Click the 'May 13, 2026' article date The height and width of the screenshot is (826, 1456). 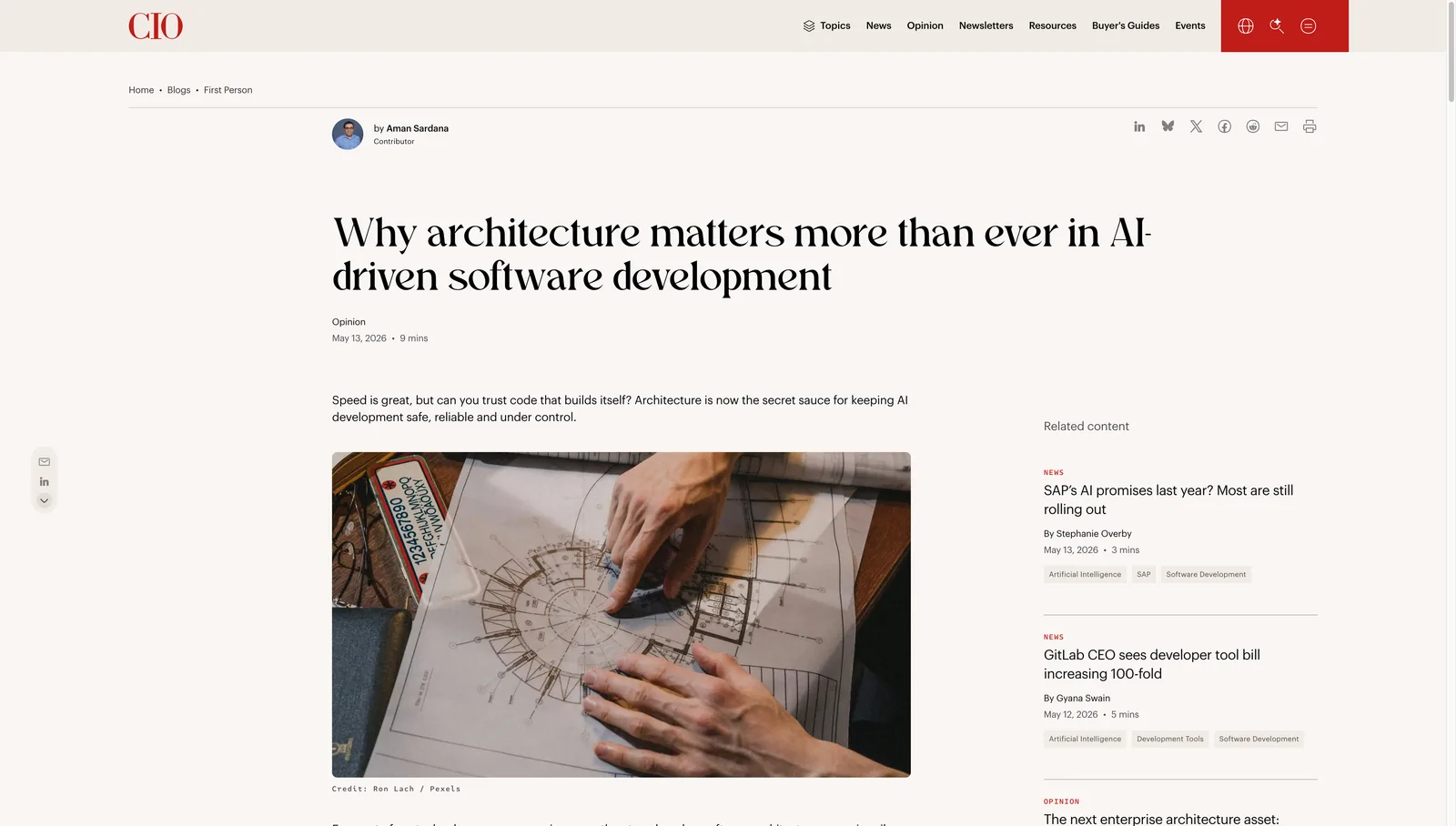359,338
